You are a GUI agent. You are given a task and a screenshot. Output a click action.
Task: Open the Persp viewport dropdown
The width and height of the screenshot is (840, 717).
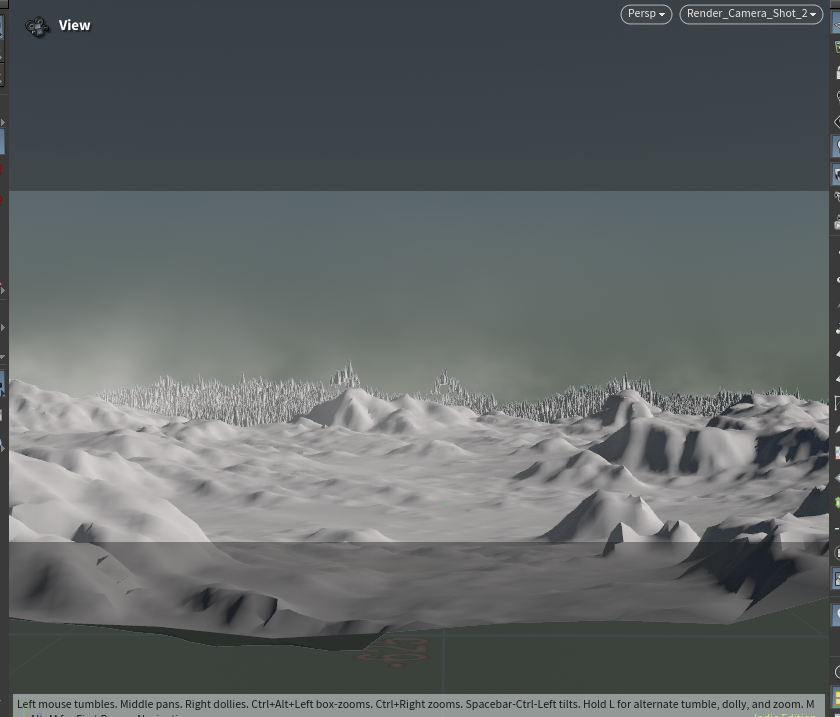coord(645,14)
